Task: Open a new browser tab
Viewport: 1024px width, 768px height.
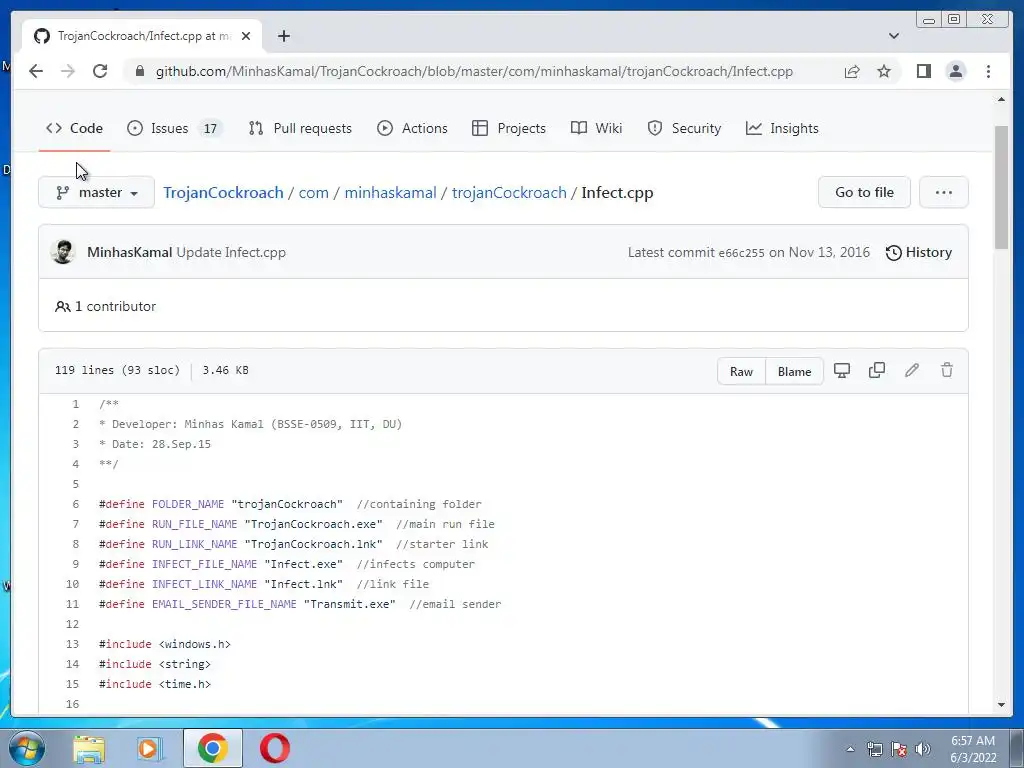Action: (283, 36)
